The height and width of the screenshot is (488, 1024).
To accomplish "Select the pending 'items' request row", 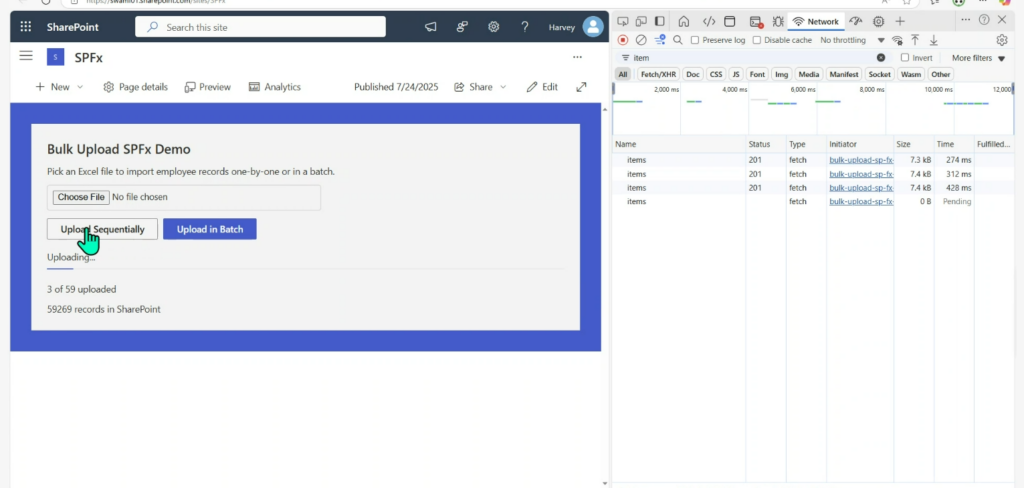I will (812, 202).
